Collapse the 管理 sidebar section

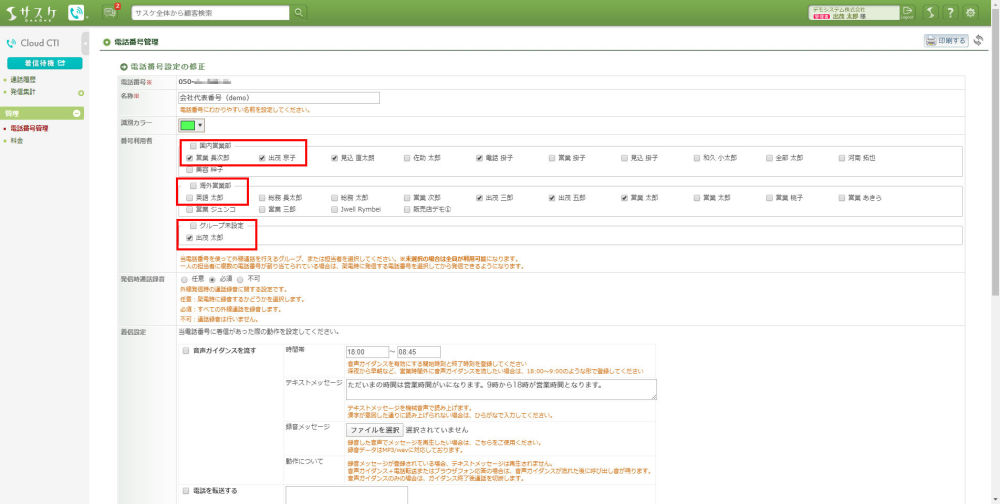77,113
